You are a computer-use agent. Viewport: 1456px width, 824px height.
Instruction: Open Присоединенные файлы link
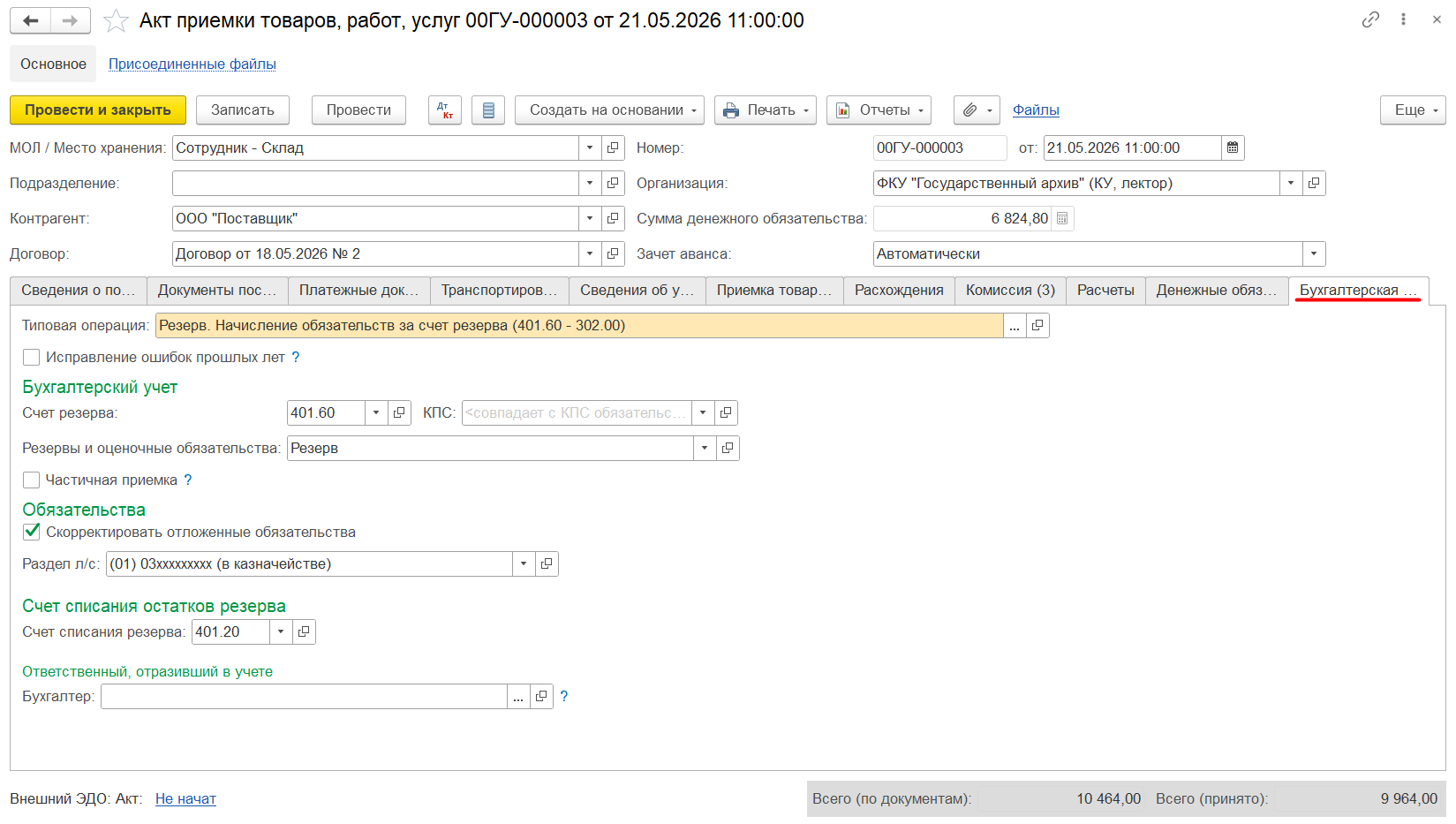pos(192,64)
